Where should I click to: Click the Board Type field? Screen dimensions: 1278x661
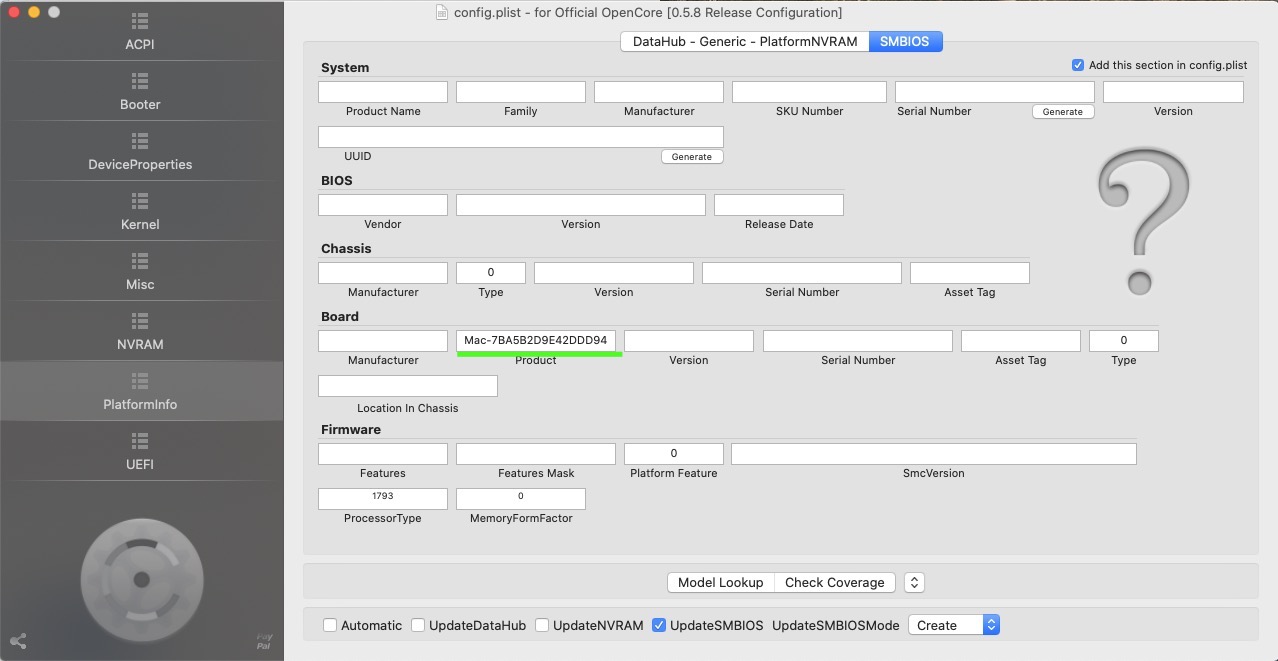(x=1124, y=341)
